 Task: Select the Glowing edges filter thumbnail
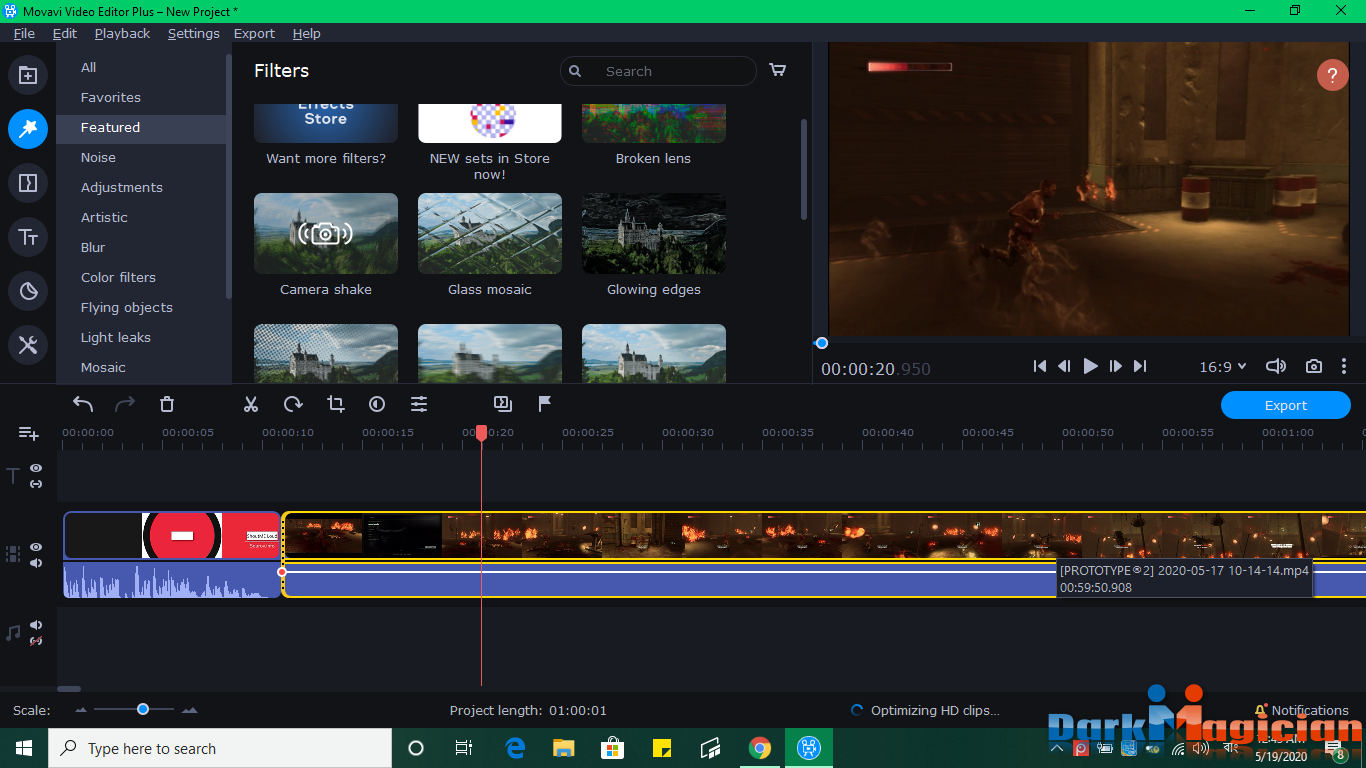click(654, 233)
